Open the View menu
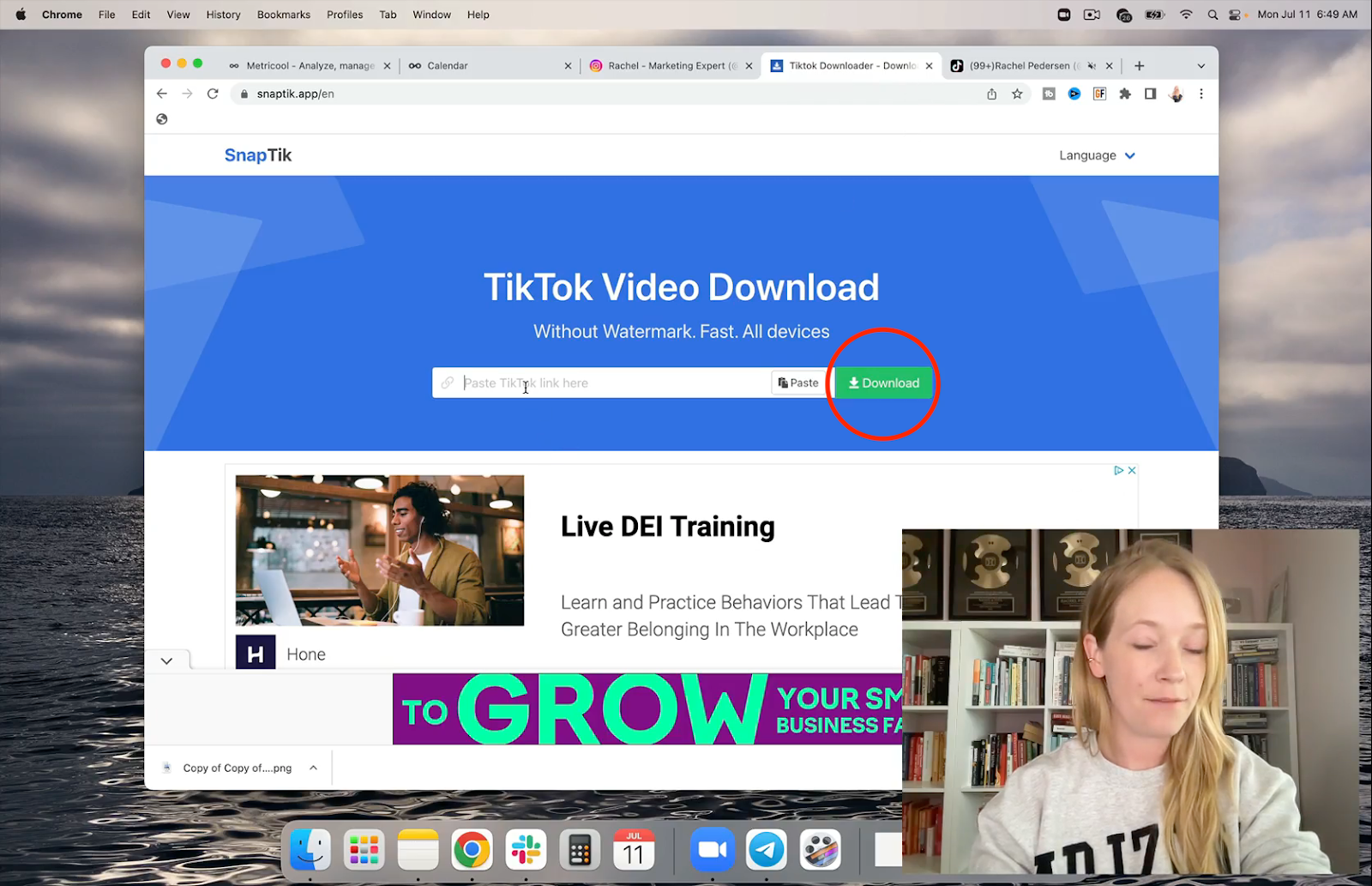The image size is (1372, 886). 178,15
